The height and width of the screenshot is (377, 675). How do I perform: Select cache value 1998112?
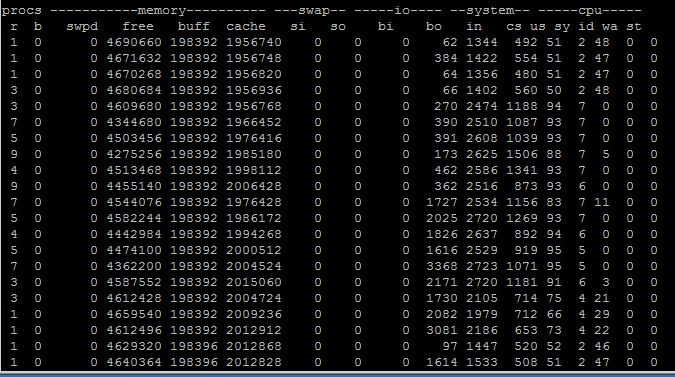[x=254, y=170]
